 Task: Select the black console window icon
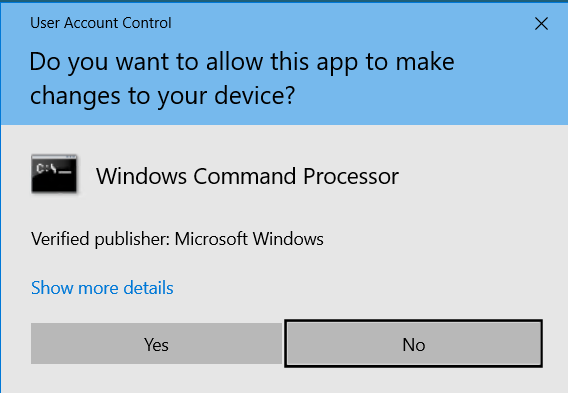pos(54,174)
